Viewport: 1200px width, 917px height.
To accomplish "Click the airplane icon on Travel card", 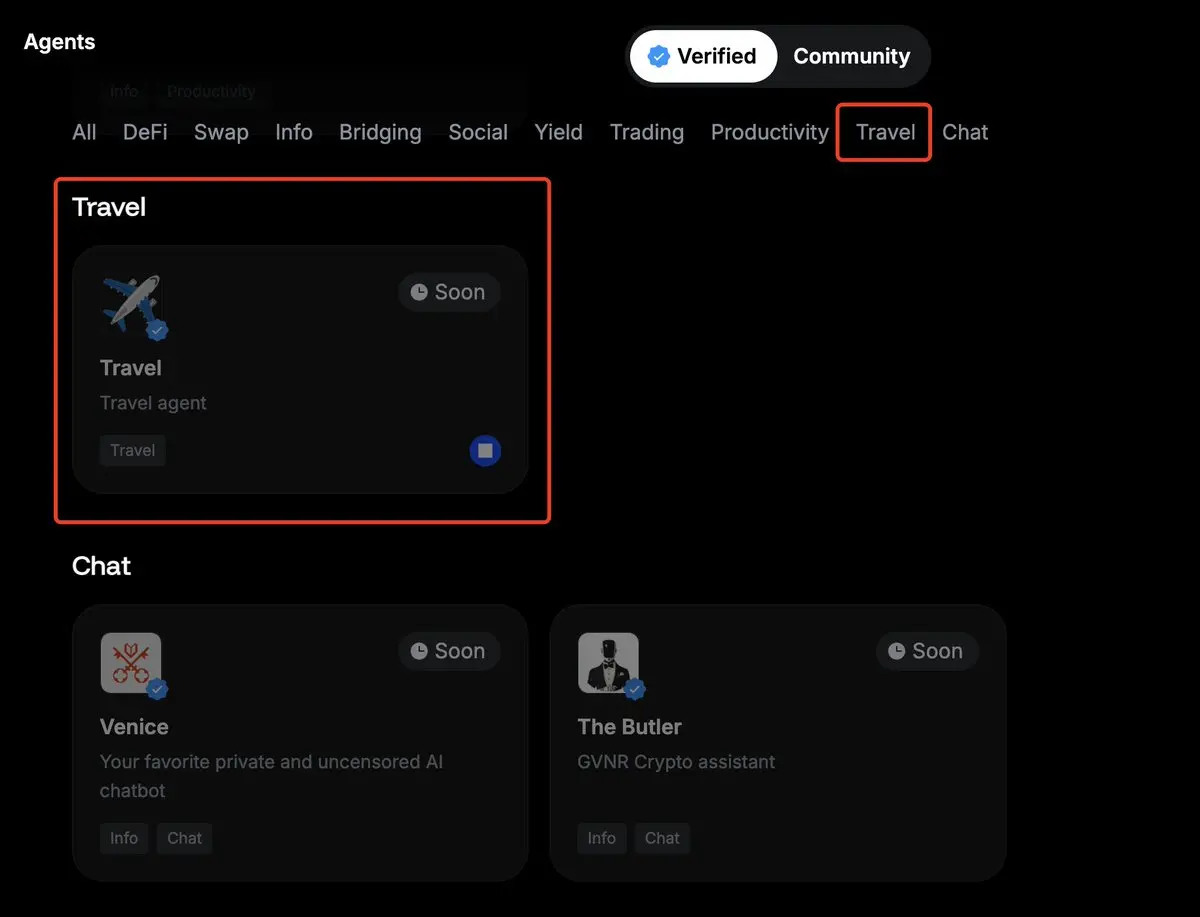I will click(131, 303).
